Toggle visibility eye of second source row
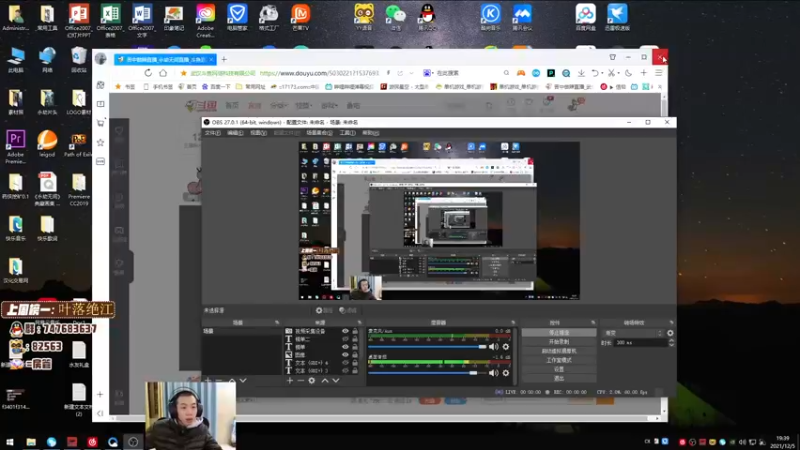This screenshot has width=800, height=450. (345, 339)
